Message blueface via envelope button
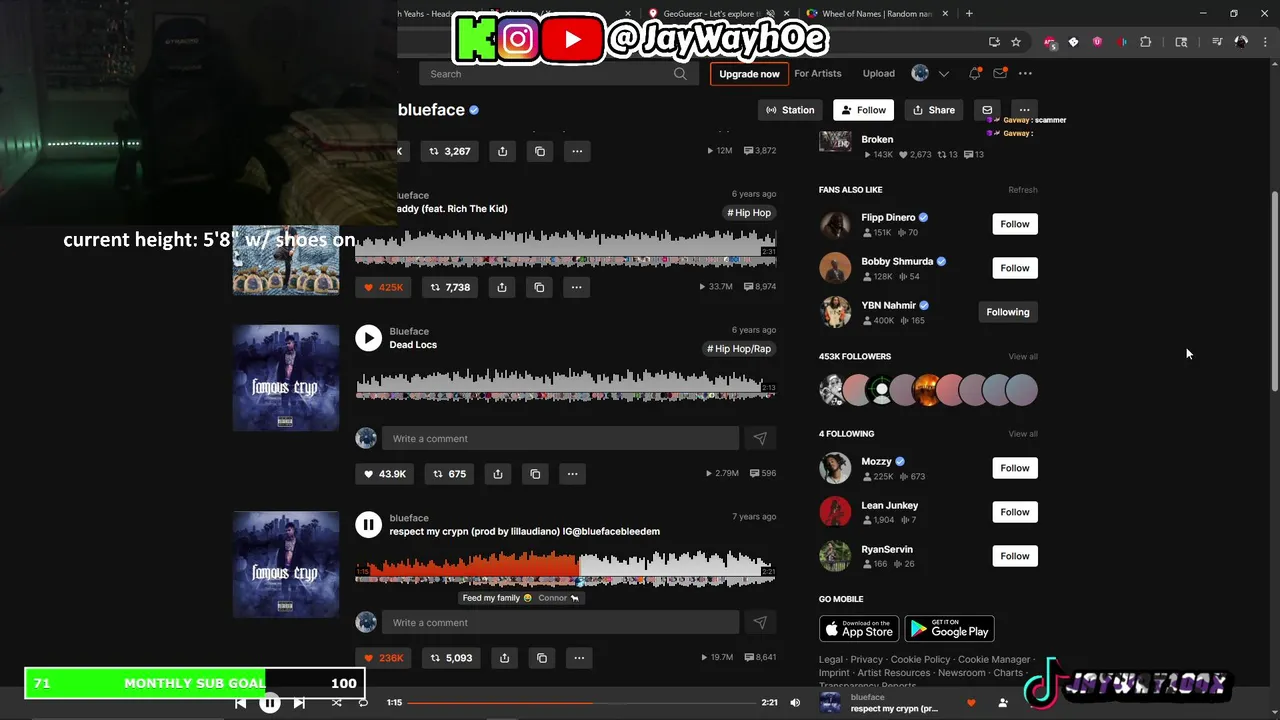This screenshot has height=720, width=1280. [987, 110]
